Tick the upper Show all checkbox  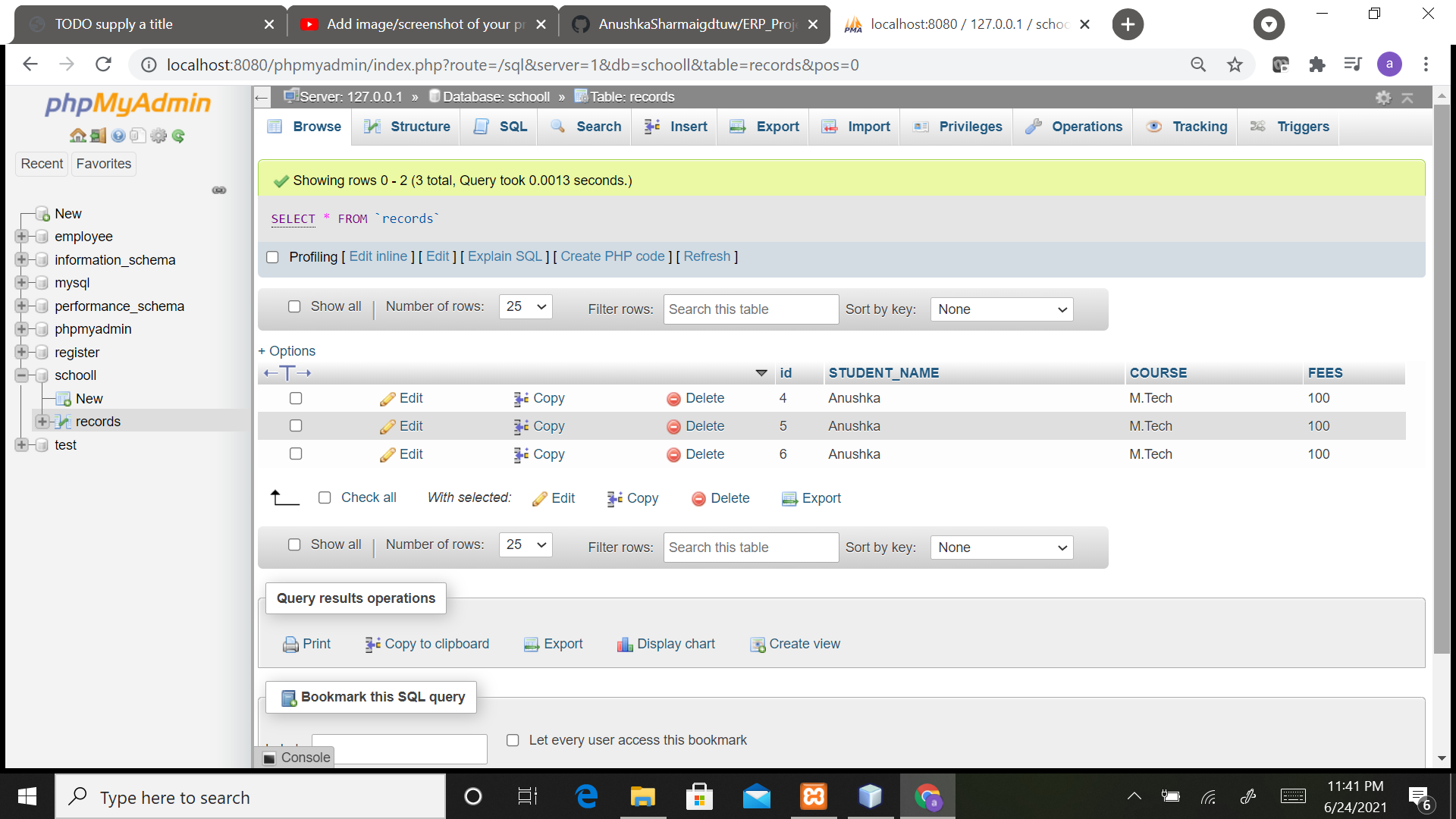pyautogui.click(x=294, y=306)
